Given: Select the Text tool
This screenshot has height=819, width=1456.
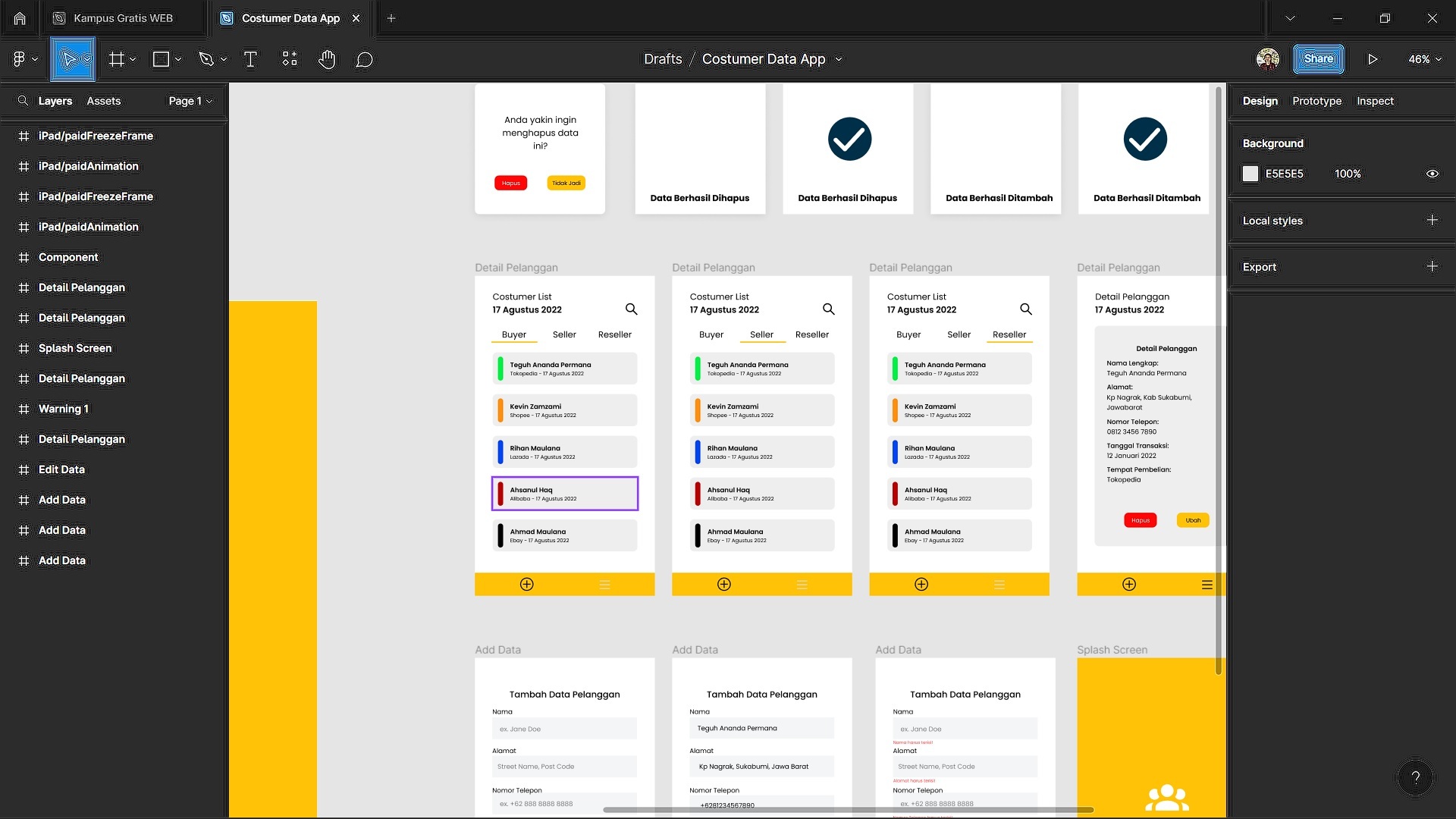Looking at the screenshot, I should coord(250,59).
